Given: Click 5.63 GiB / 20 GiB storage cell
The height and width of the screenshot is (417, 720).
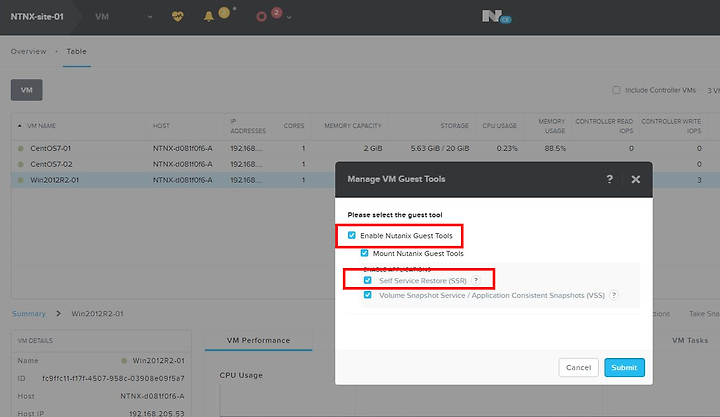Looking at the screenshot, I should point(440,148).
